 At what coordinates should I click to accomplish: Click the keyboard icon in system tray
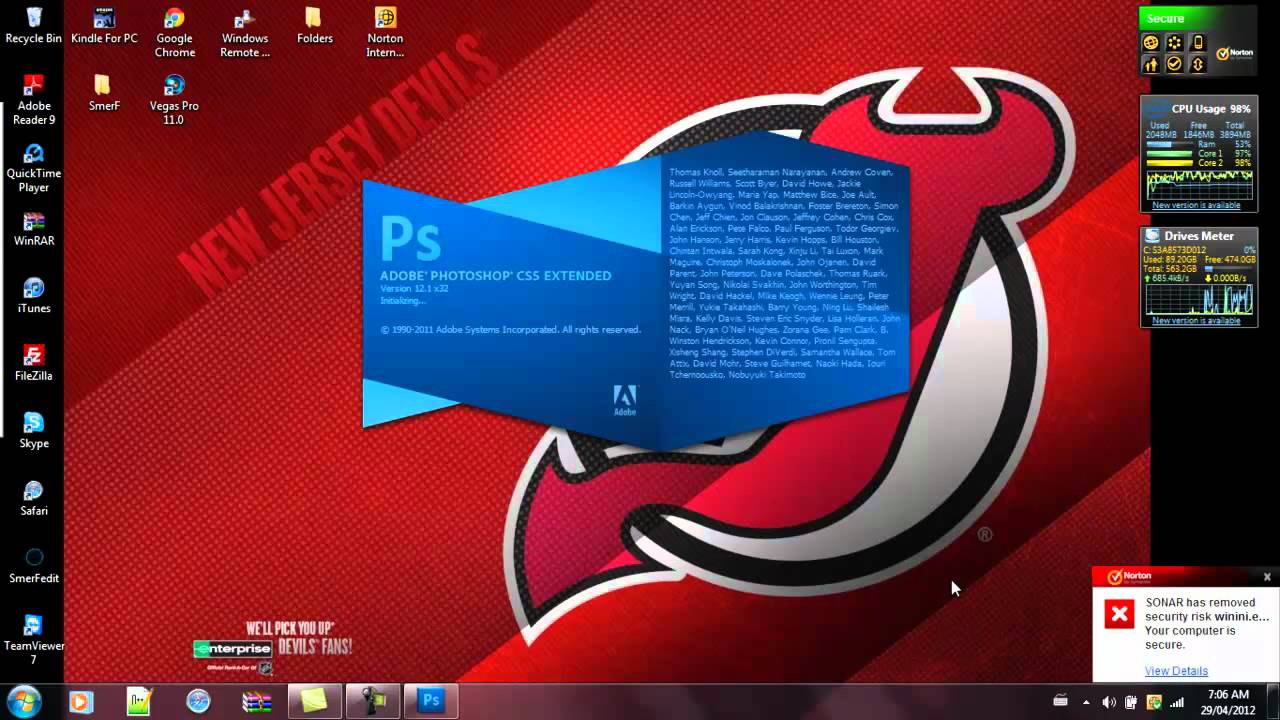click(1061, 701)
